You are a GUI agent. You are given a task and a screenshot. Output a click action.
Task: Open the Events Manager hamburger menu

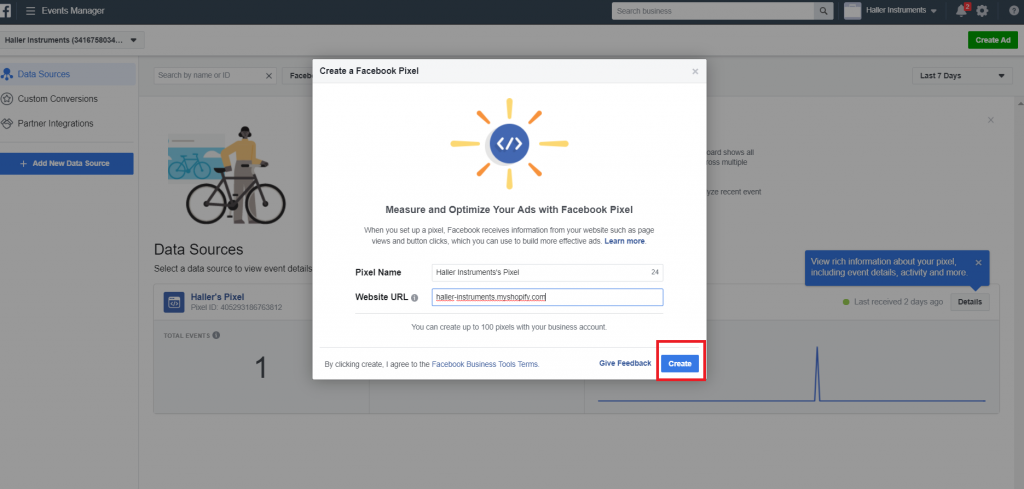point(30,11)
